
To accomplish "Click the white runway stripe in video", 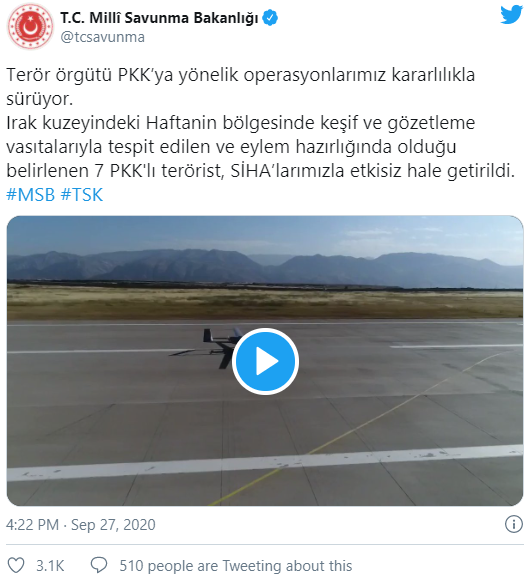I will click(265, 463).
